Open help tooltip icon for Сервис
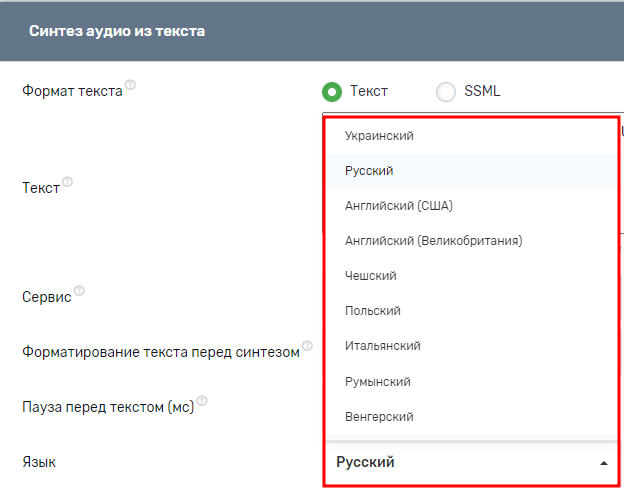624x496 pixels. click(x=79, y=291)
